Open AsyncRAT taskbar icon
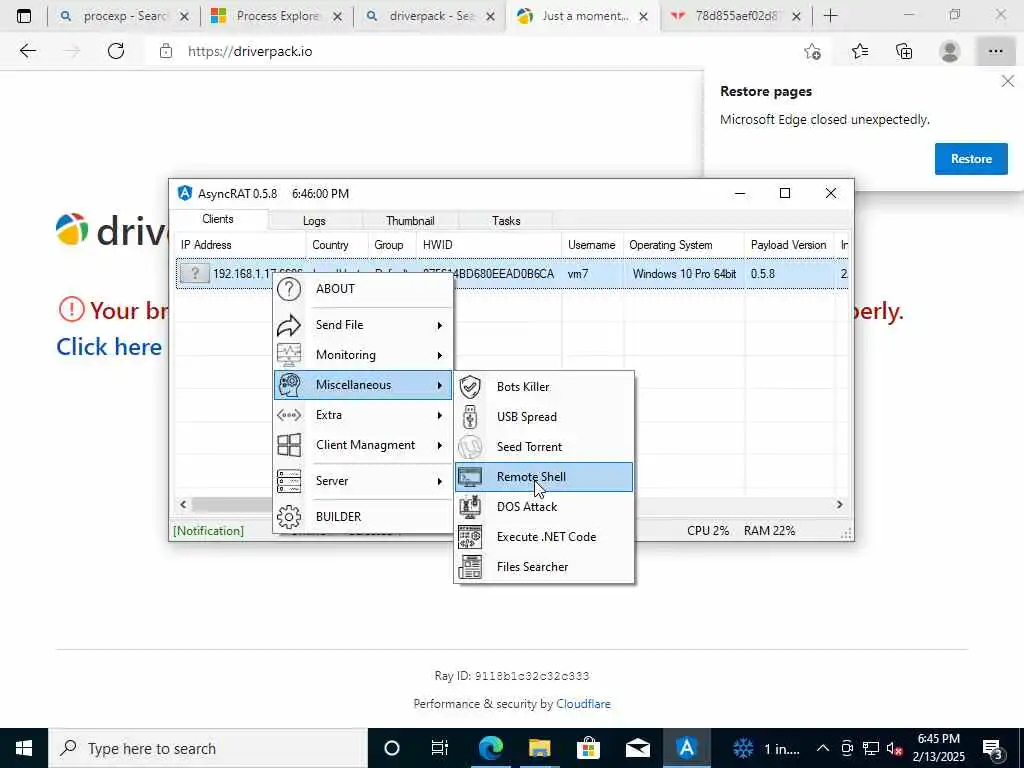This screenshot has height=768, width=1024. click(686, 748)
